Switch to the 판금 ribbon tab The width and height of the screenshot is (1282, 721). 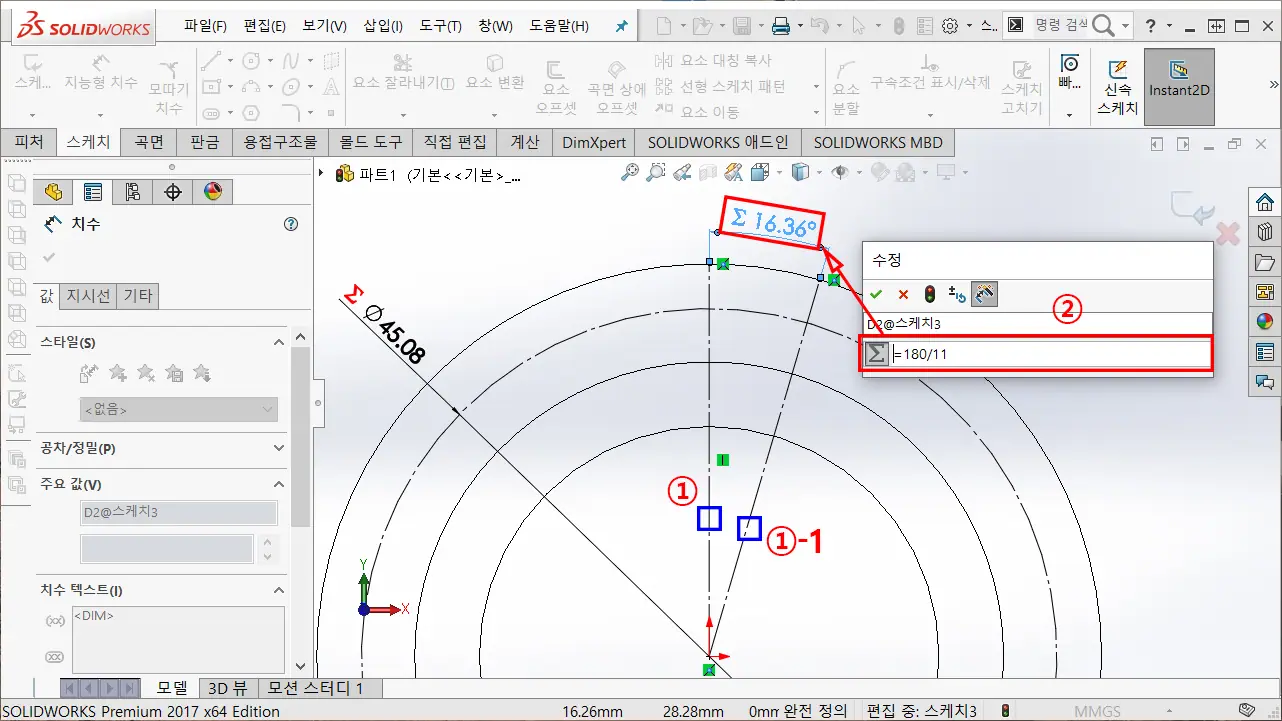click(204, 142)
